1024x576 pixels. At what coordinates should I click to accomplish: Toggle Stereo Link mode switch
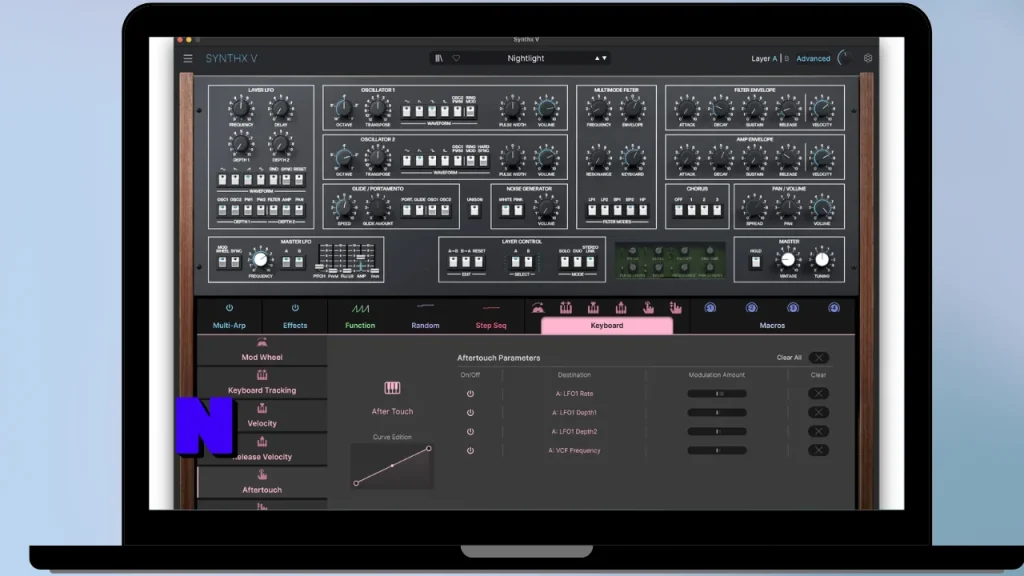click(x=590, y=262)
